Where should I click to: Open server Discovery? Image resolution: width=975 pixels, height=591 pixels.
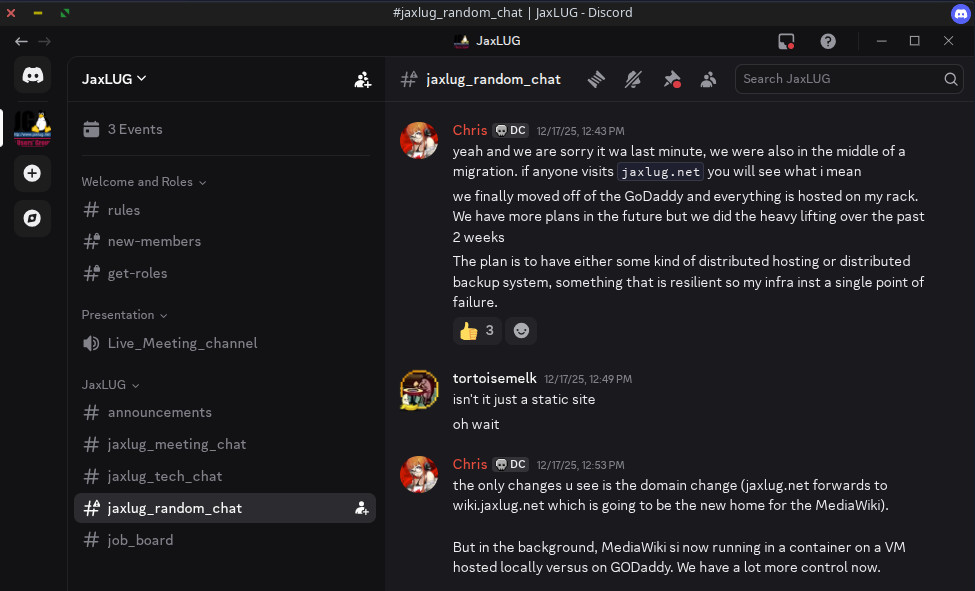[x=32, y=217]
